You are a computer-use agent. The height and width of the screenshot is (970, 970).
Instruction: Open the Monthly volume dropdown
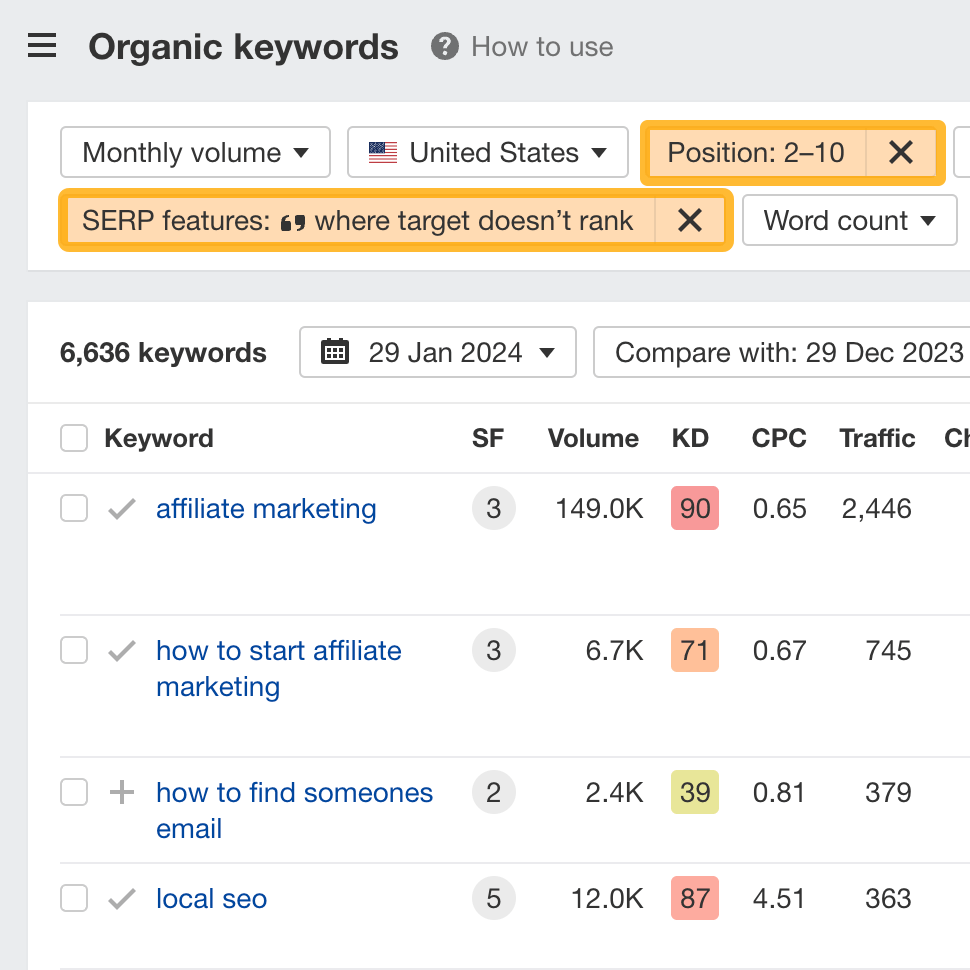click(194, 152)
